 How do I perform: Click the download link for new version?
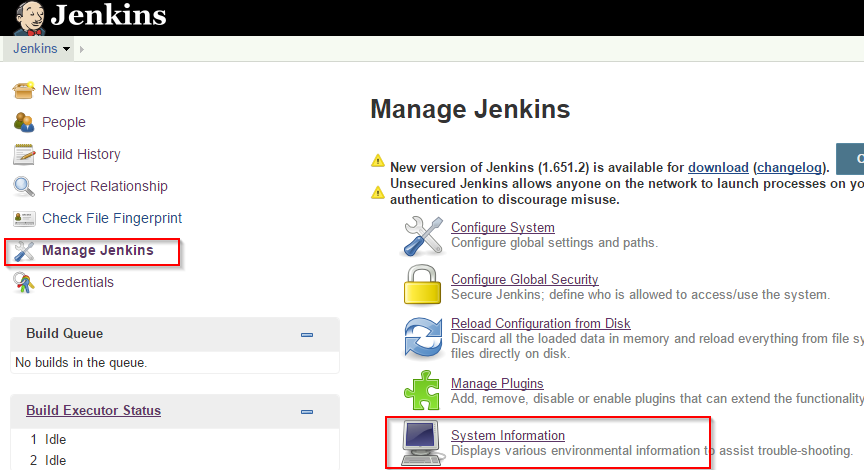718,168
